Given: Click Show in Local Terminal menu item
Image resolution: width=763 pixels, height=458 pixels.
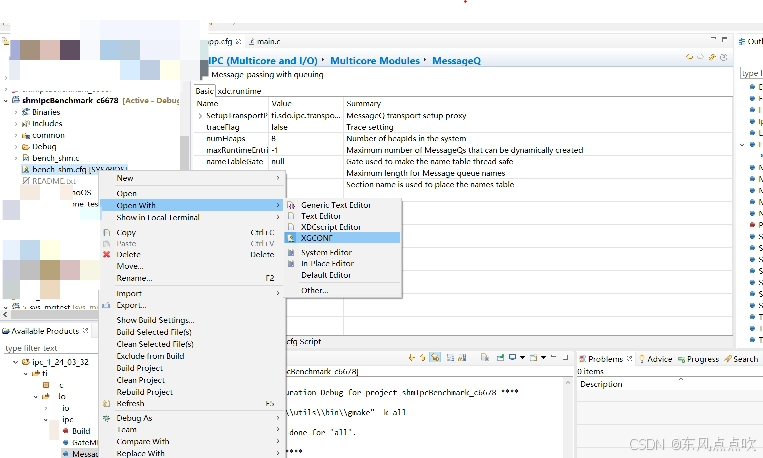Looking at the screenshot, I should pyautogui.click(x=158, y=217).
